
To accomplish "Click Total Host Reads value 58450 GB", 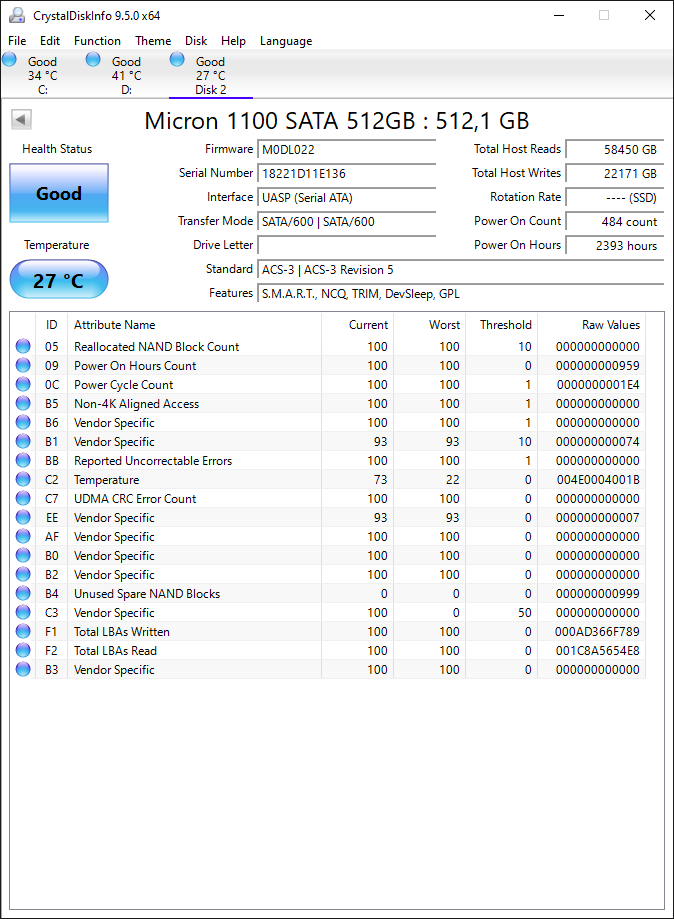I will pyautogui.click(x=615, y=149).
